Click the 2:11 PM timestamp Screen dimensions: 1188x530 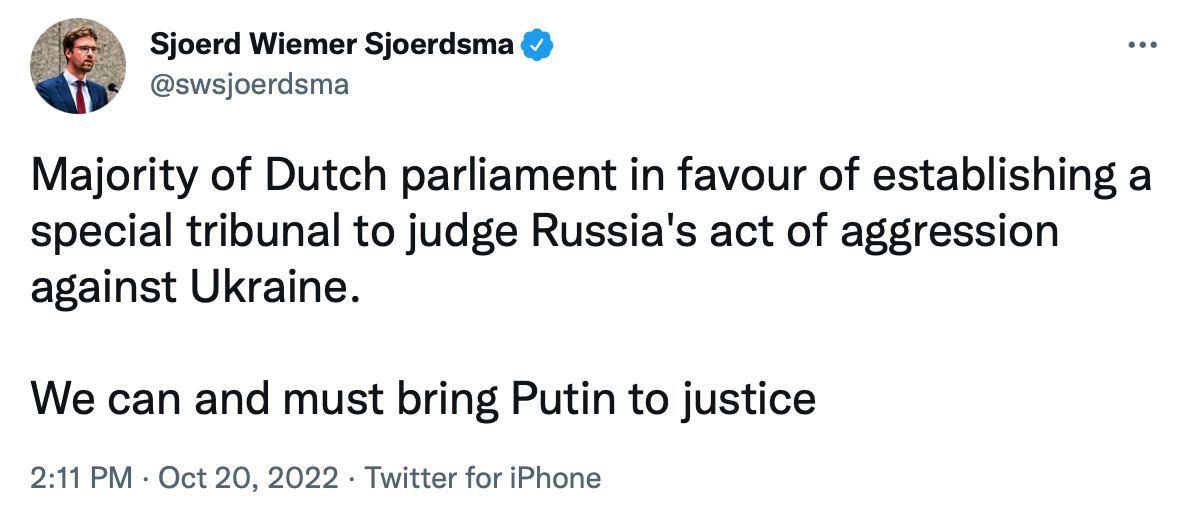pos(81,478)
